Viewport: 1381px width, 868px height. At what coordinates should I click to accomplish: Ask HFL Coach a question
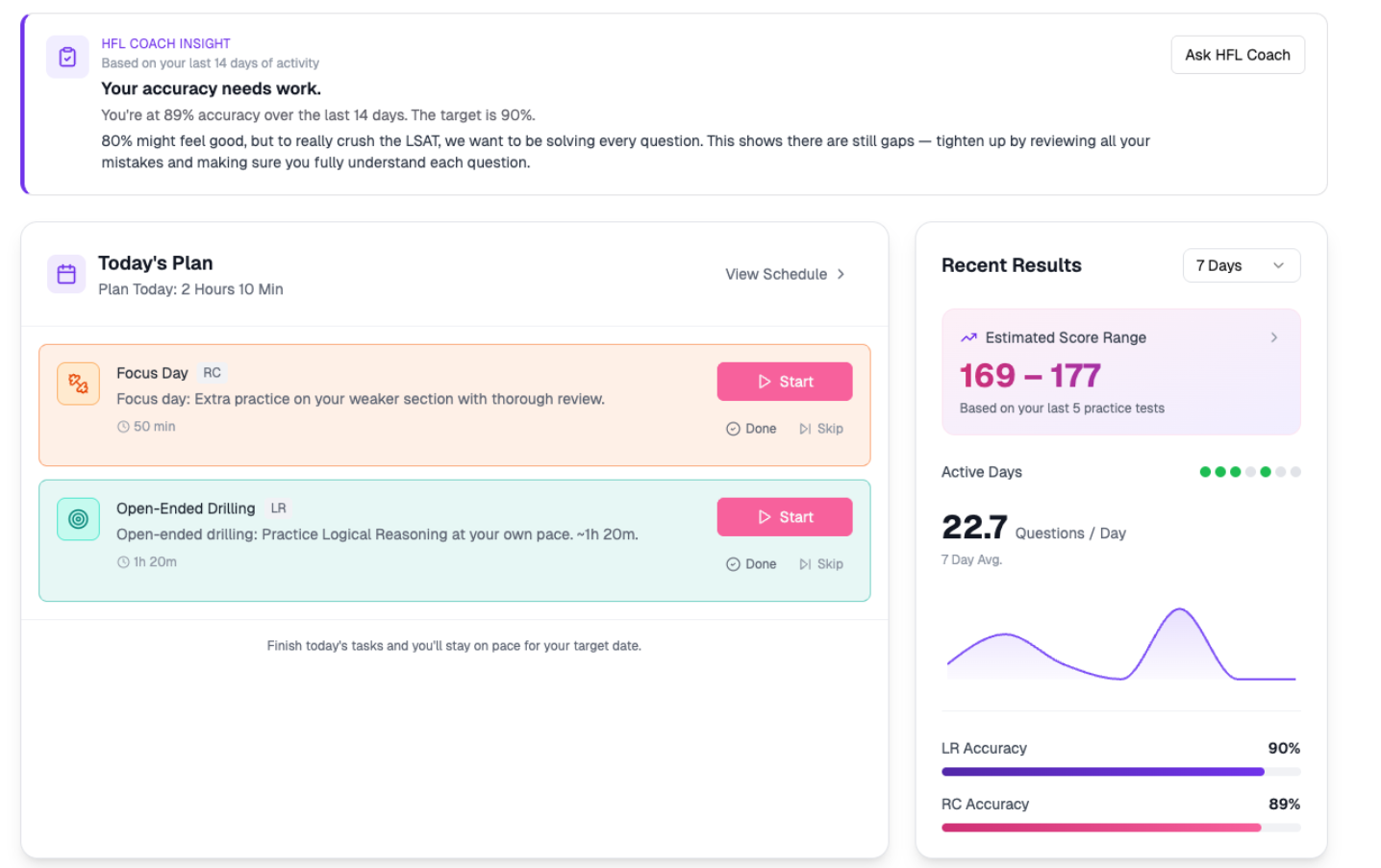point(1238,55)
